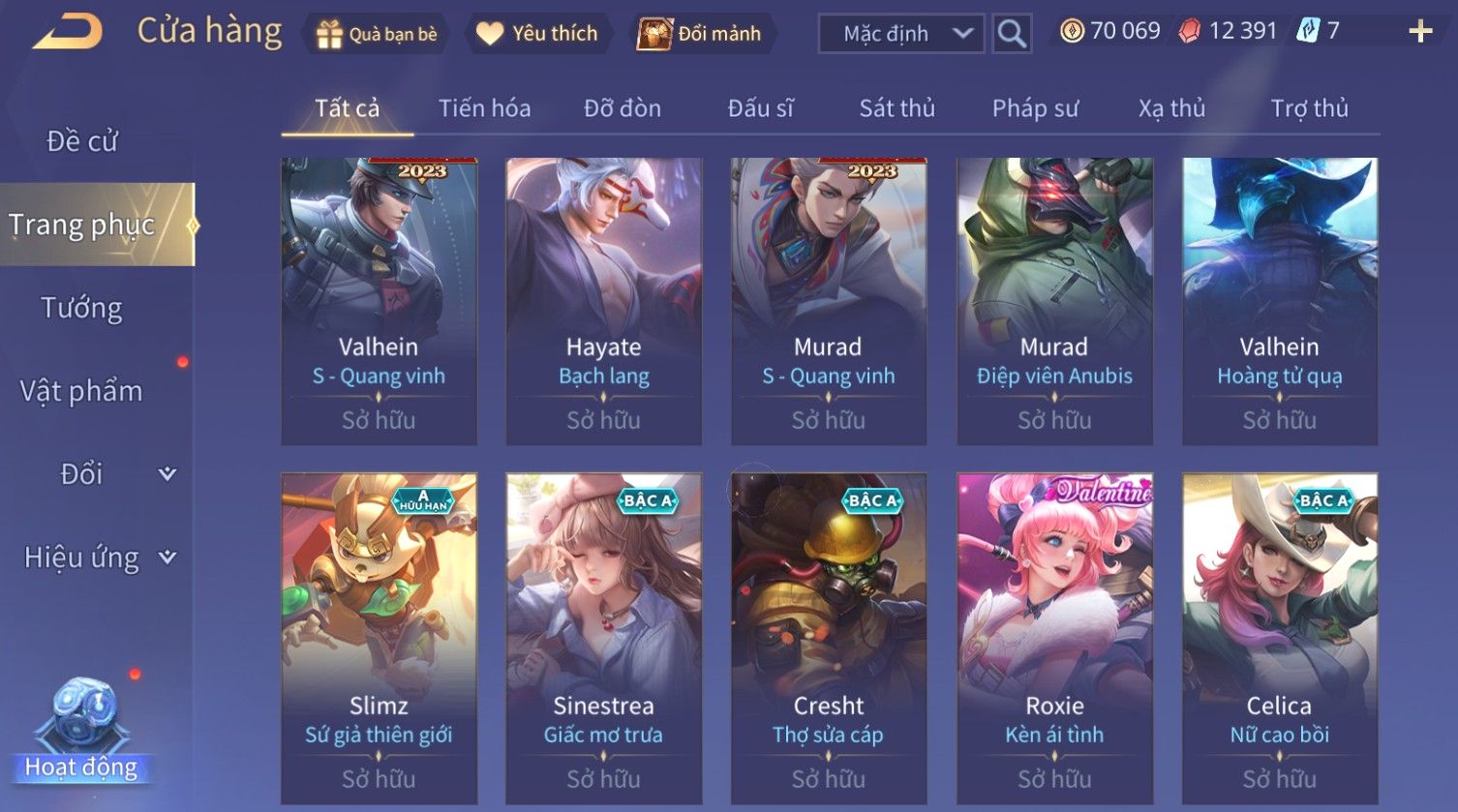Screen dimensions: 1458x812
Task: Open Quà bạn bè gift icon
Action: pos(329,34)
